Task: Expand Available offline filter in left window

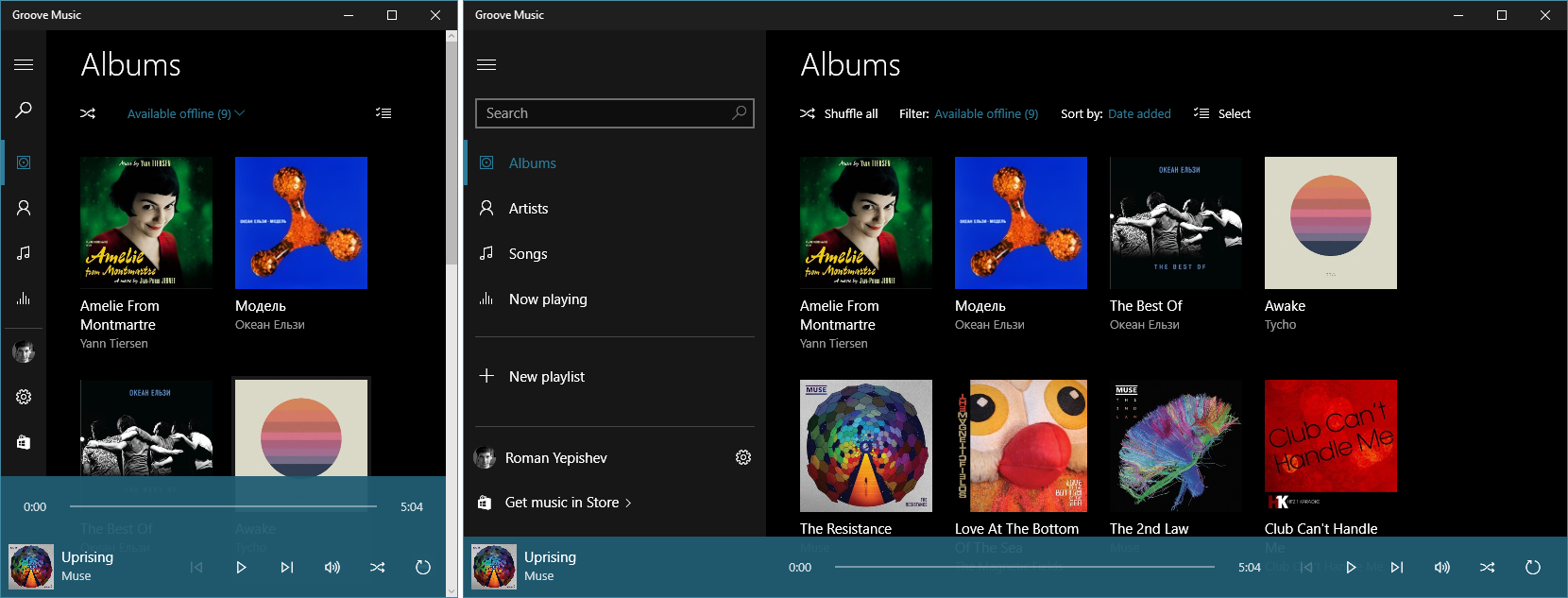Action: click(186, 113)
